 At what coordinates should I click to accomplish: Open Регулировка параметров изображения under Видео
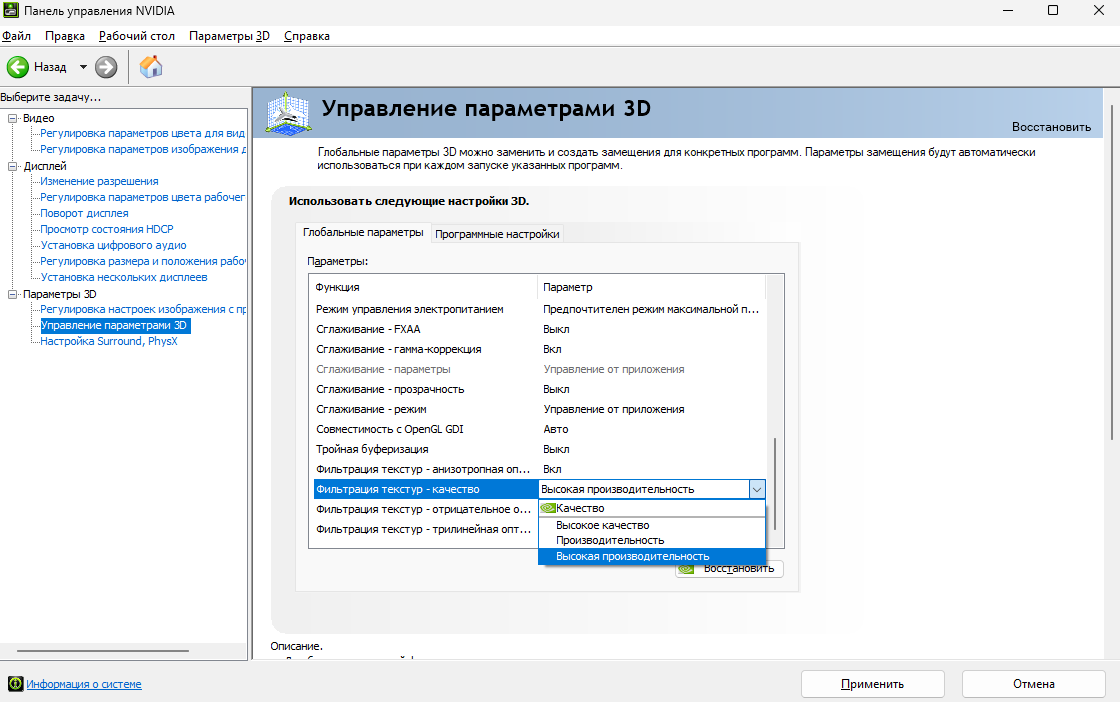[x=143, y=149]
